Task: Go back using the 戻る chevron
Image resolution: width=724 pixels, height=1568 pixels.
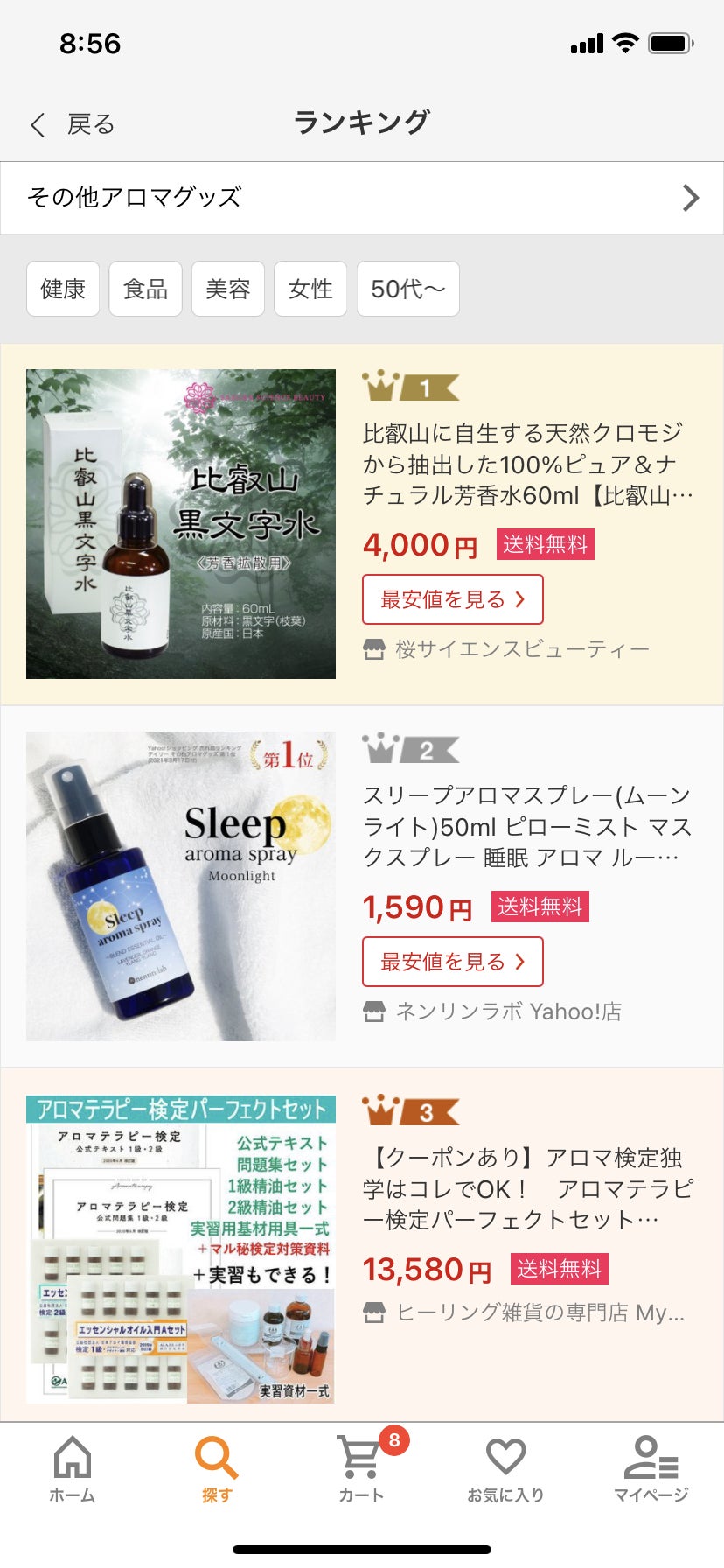Action: click(x=38, y=124)
